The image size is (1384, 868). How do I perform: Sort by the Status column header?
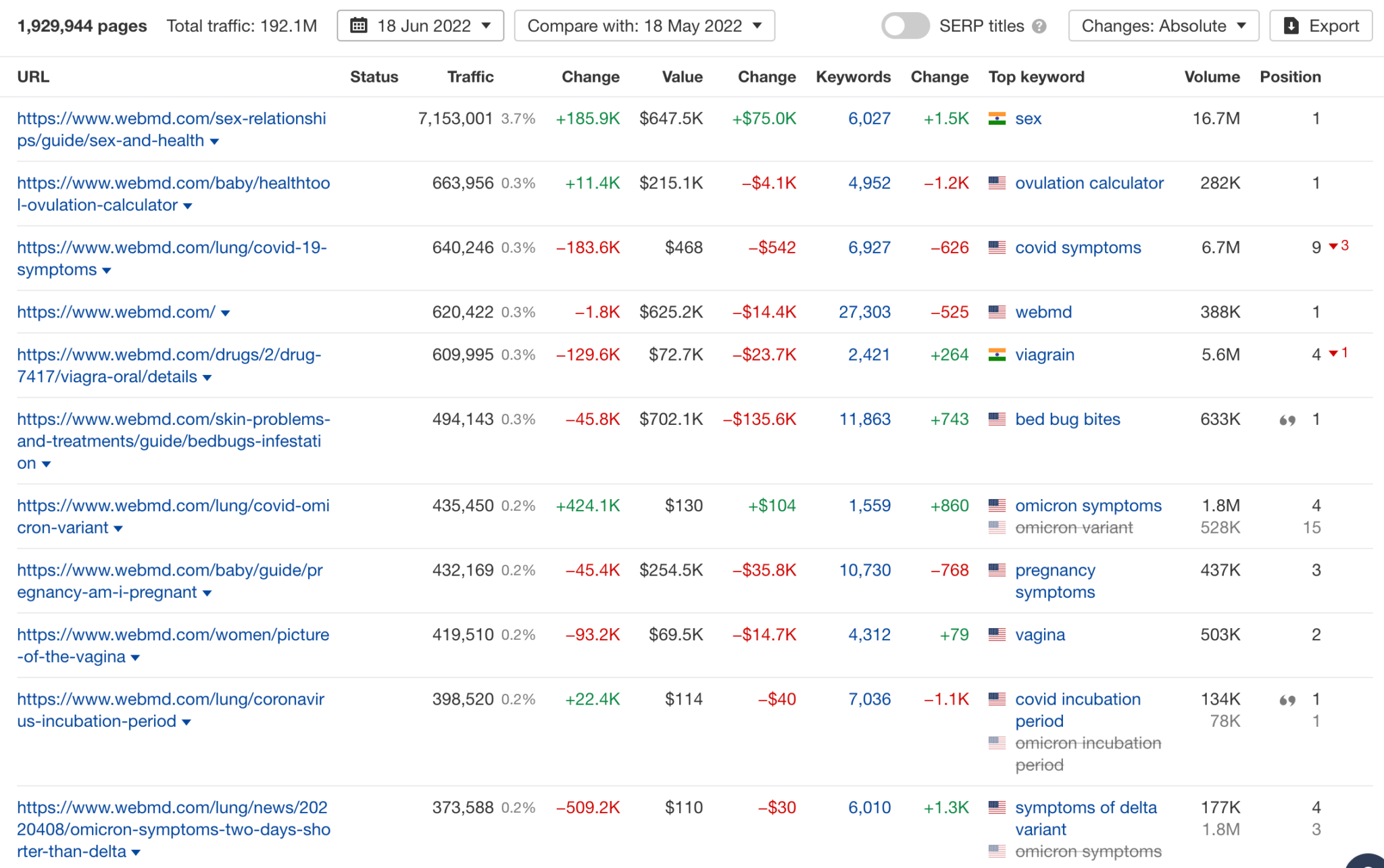coord(374,77)
